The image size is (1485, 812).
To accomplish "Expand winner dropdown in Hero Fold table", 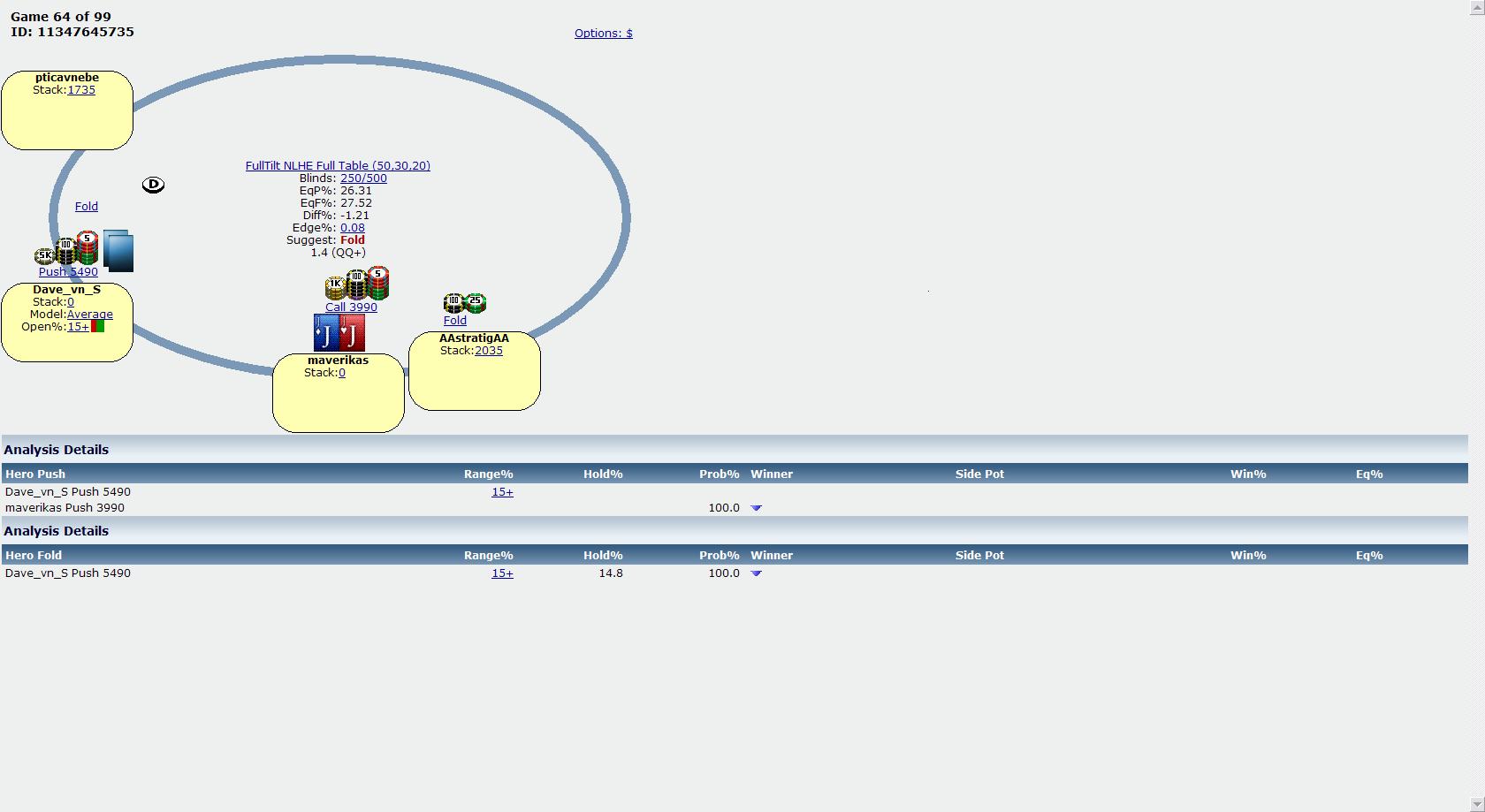I will pyautogui.click(x=756, y=573).
